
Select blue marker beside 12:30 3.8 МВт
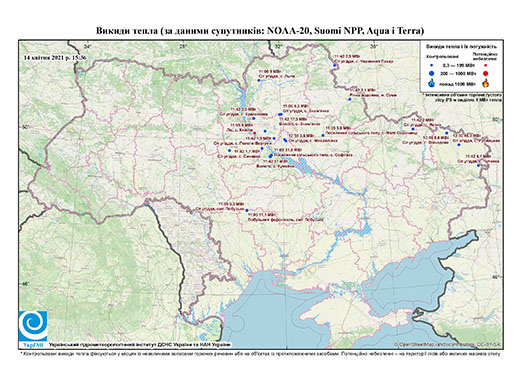pos(285,140)
